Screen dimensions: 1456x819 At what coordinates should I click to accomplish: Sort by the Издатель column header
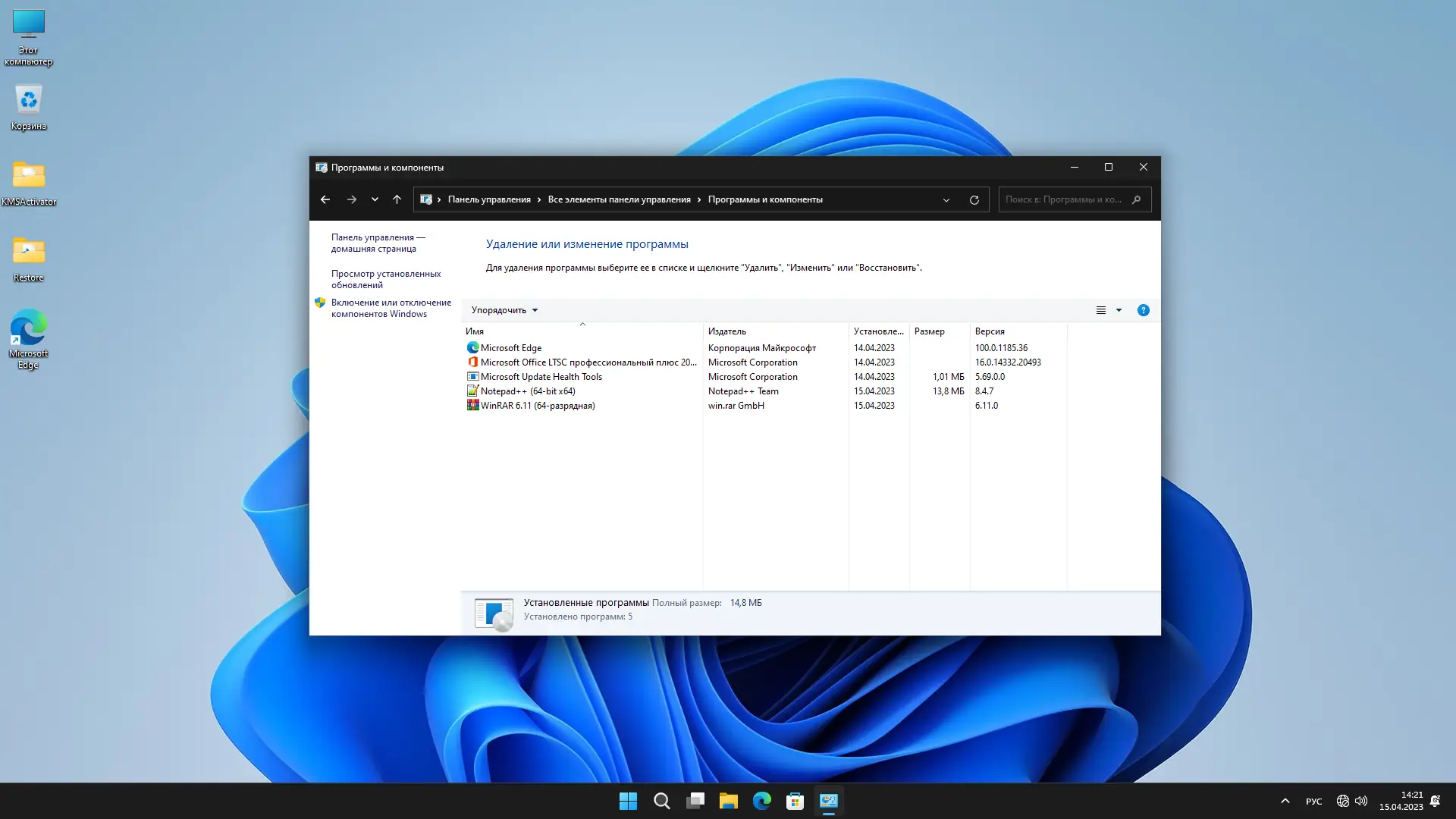click(726, 331)
